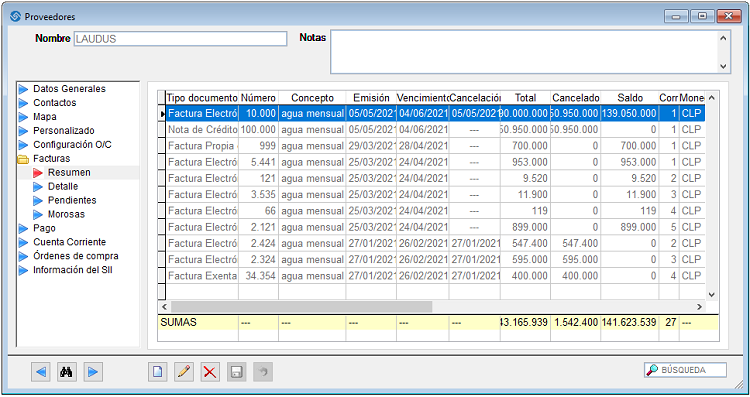
Task: Click the arrow icon beside Contactos
Action: [x=23, y=103]
